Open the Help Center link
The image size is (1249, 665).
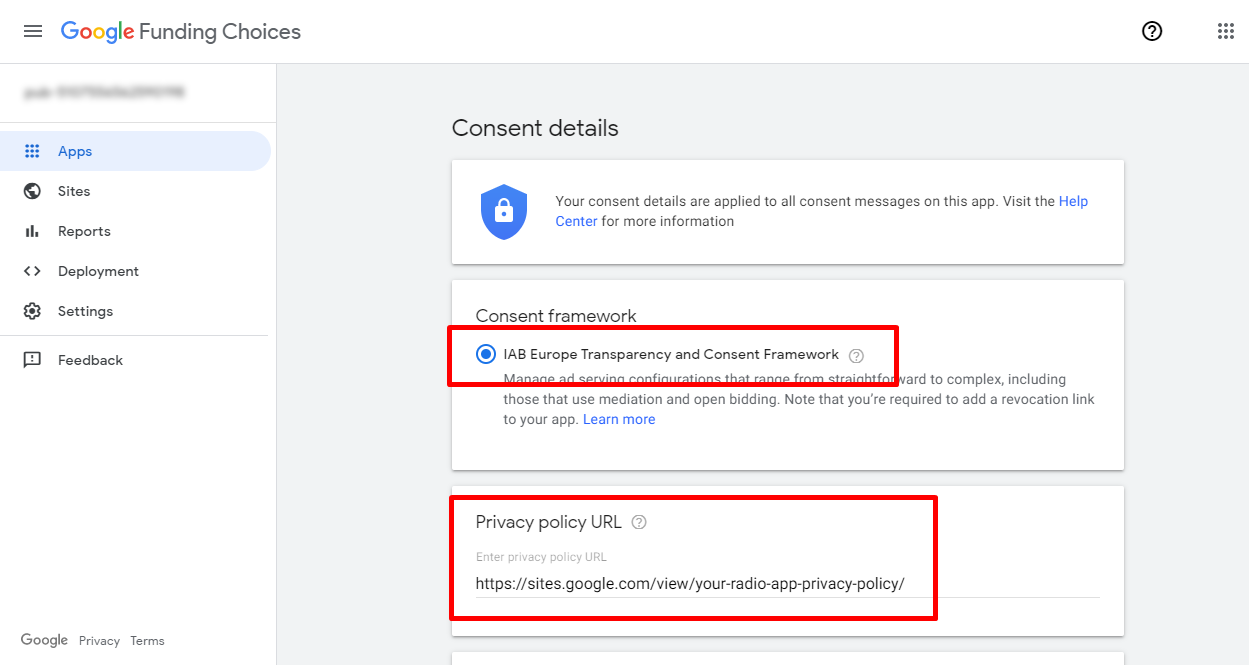(822, 211)
